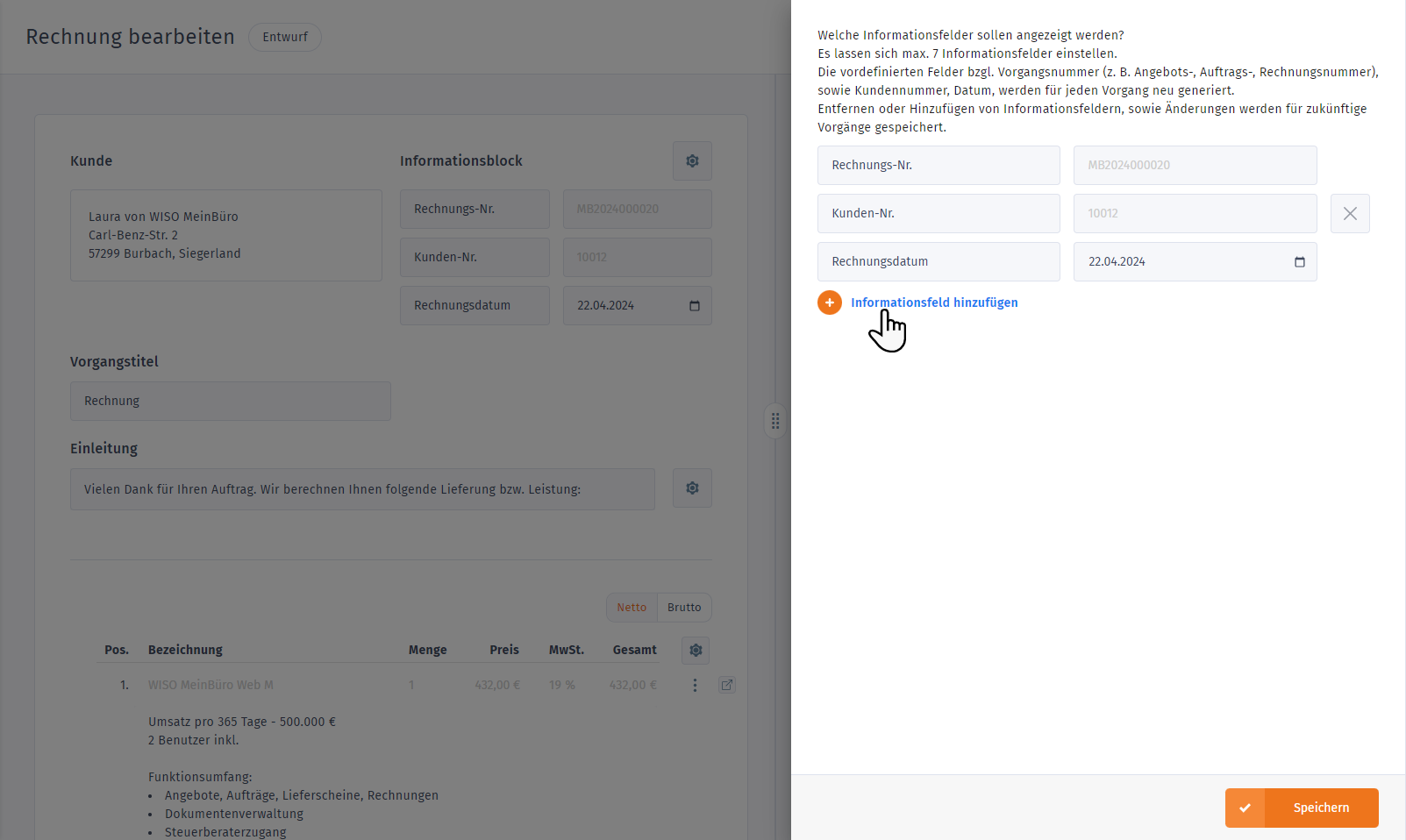Click MB2024000020 value field in side panel
1406x840 pixels.
point(1195,165)
